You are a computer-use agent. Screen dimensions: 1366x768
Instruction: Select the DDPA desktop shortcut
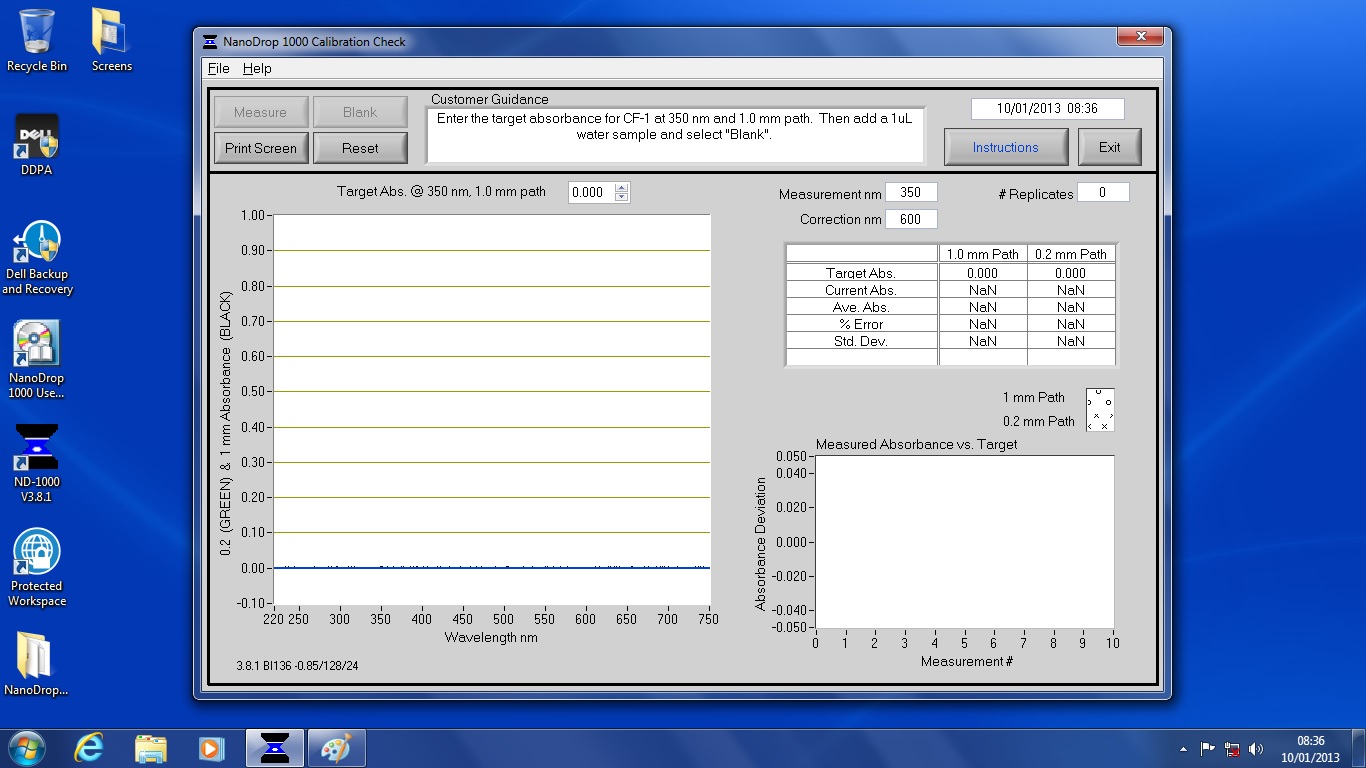pyautogui.click(x=37, y=145)
